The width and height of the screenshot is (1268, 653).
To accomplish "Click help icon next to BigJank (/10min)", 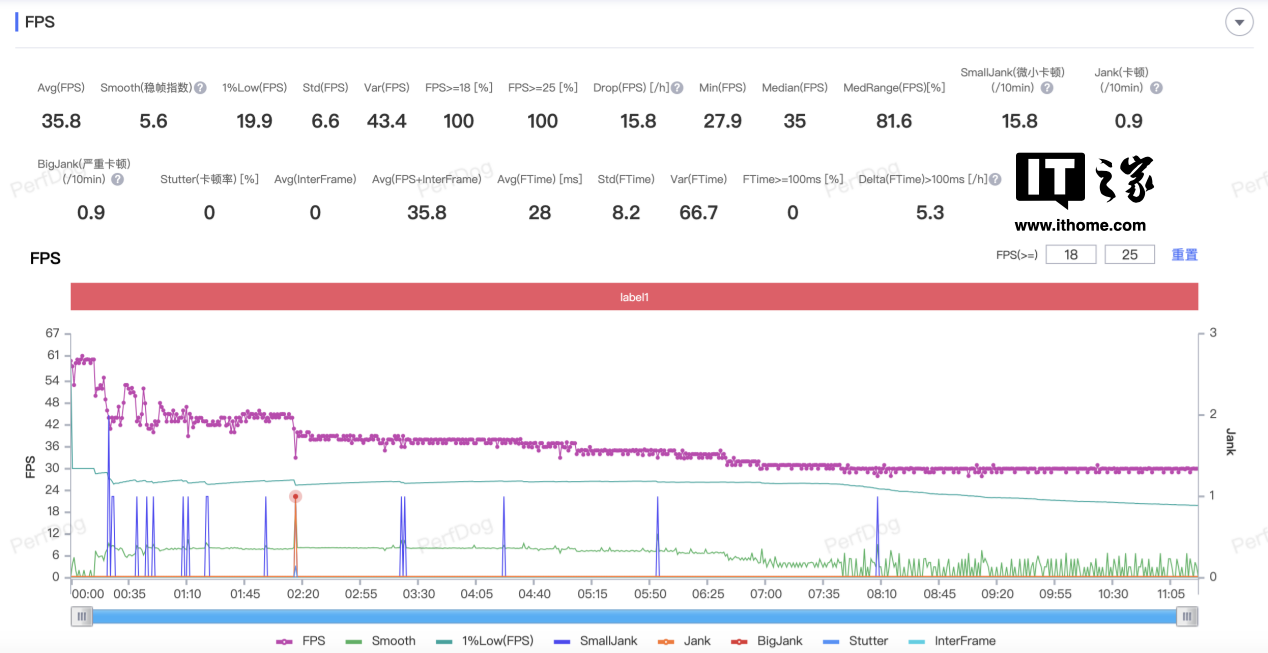I will pyautogui.click(x=117, y=180).
